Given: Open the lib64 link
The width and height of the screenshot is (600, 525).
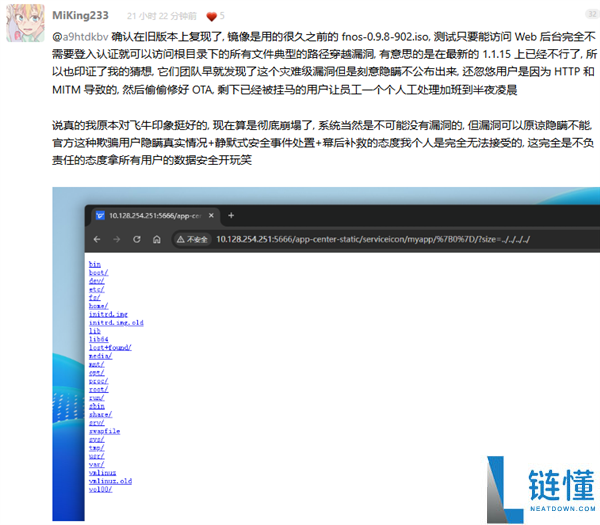Looking at the screenshot, I should click(98, 339).
